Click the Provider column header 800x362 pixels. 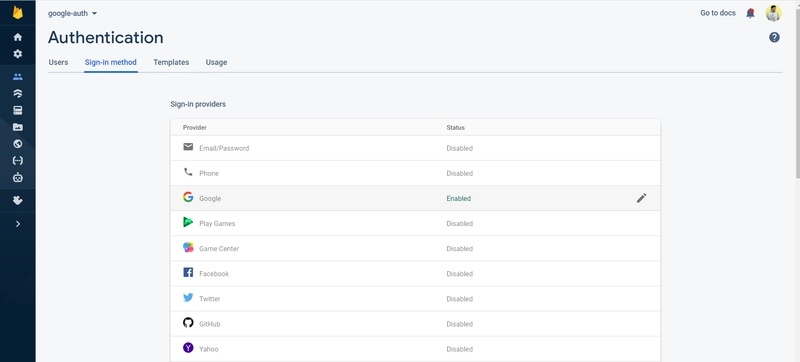pos(194,127)
